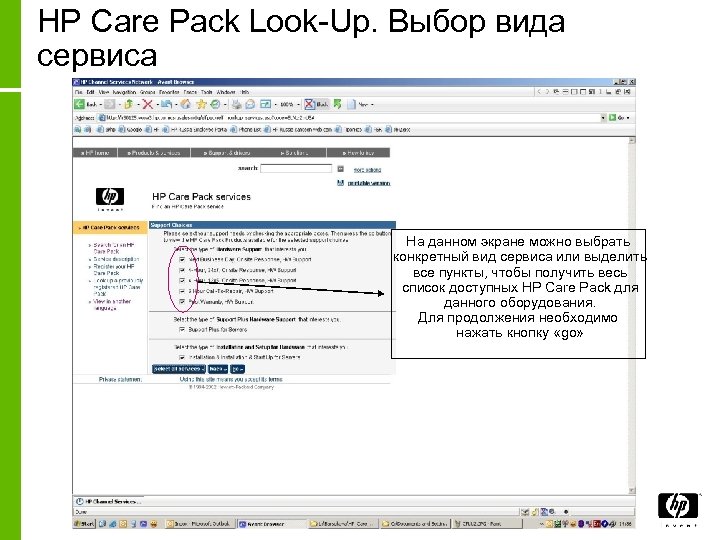Click the Mail envelope icon
Screen dimensions: 720x540
click(x=250, y=105)
